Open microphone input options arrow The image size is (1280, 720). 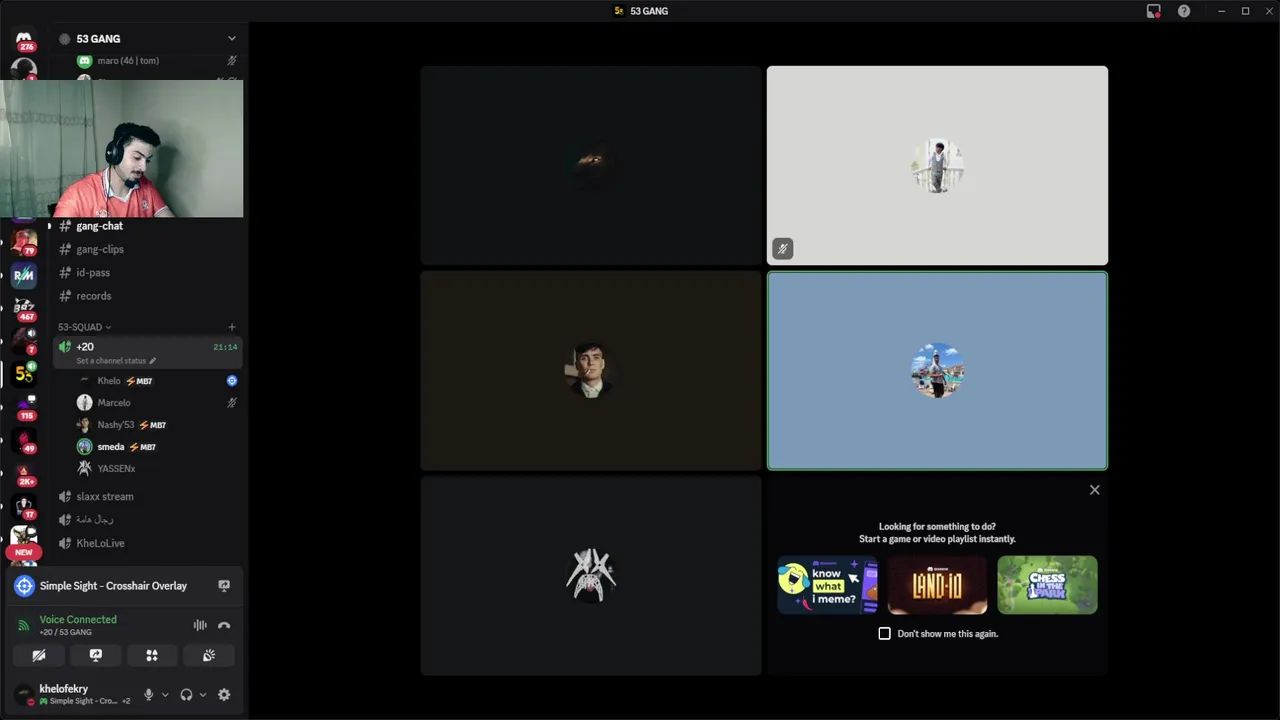tap(165, 694)
